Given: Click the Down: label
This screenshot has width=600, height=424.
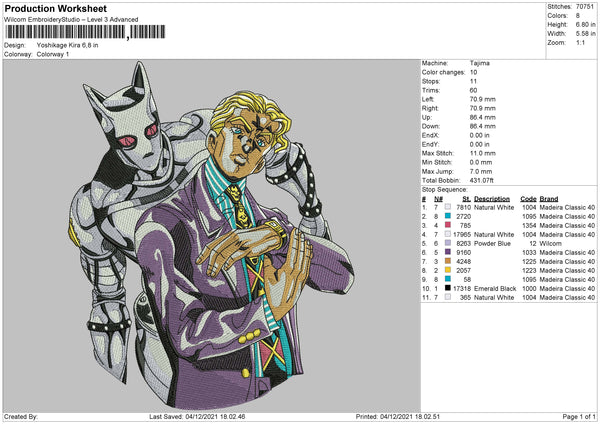Looking at the screenshot, I should click(x=431, y=126).
